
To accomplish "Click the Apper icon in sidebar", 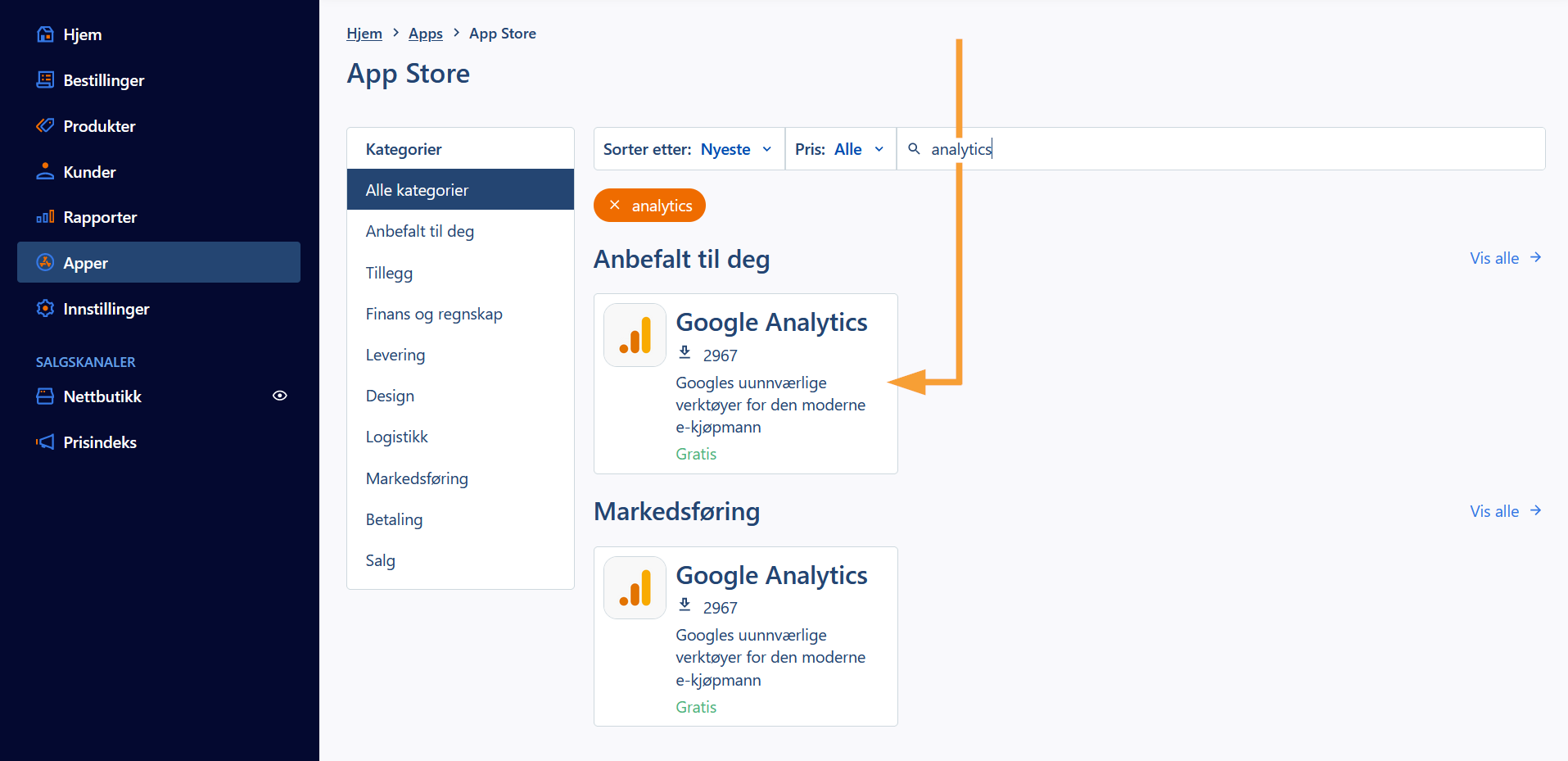I will 46,262.
